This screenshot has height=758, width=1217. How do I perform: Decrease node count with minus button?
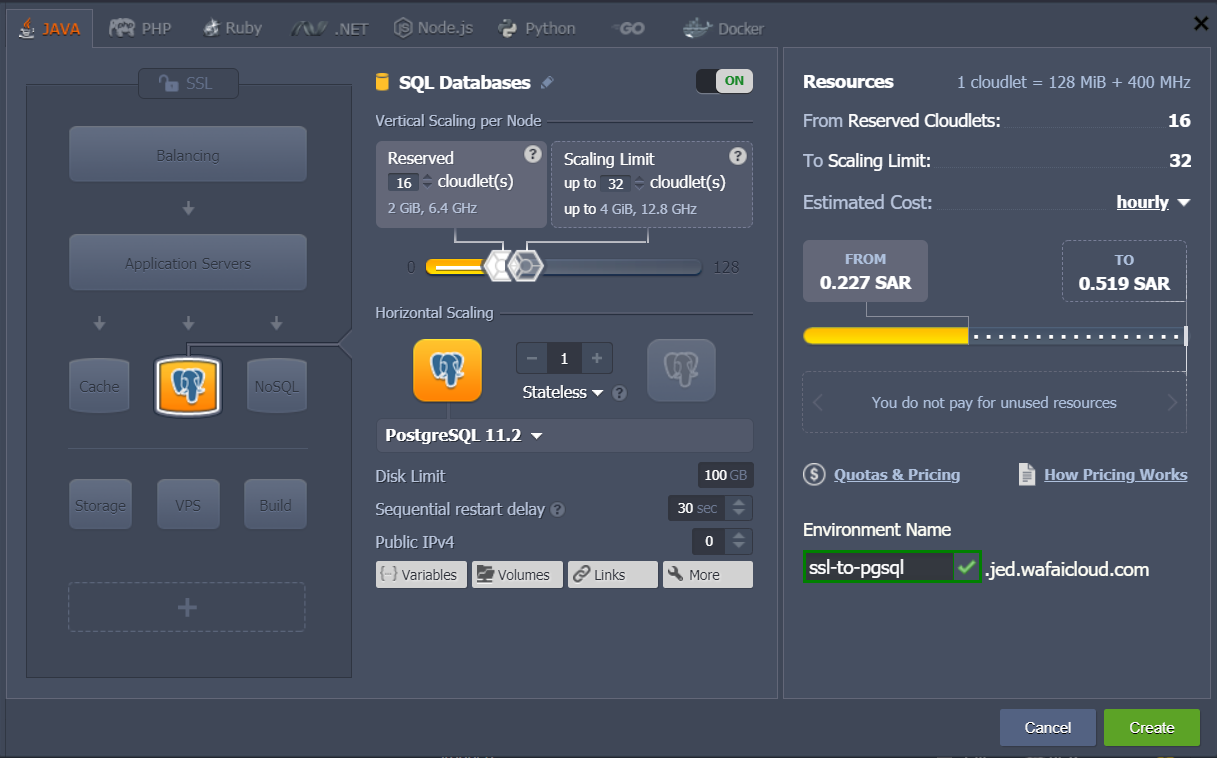[532, 358]
